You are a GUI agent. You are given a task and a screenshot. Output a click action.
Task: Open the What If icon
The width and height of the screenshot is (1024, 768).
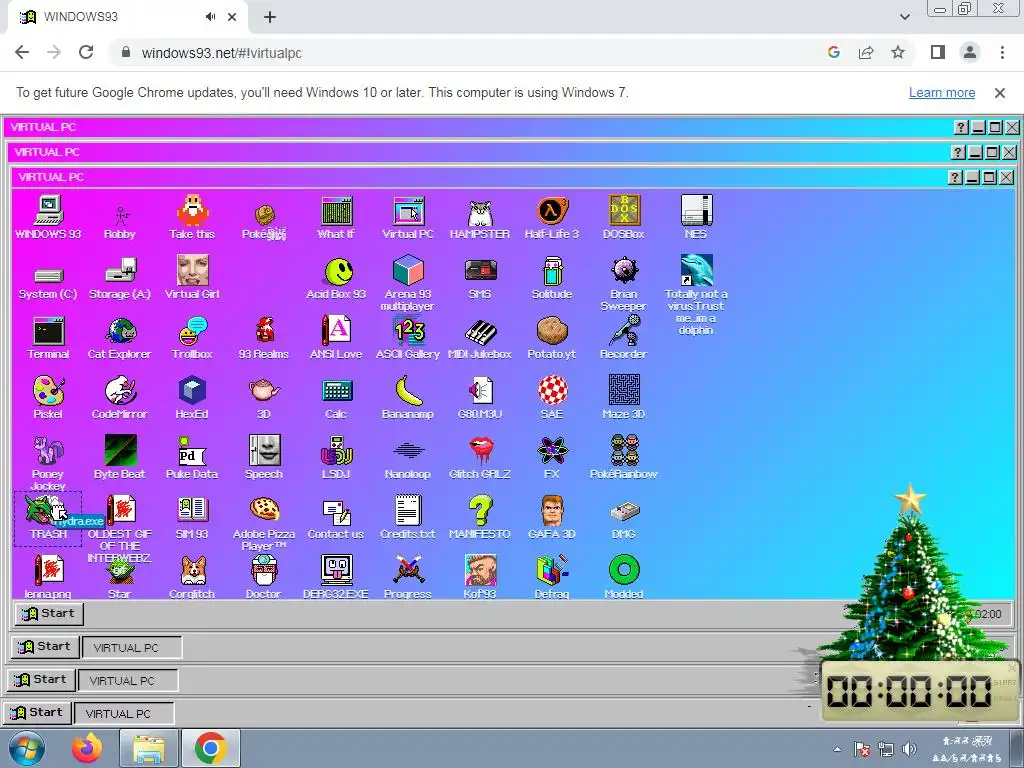point(336,217)
